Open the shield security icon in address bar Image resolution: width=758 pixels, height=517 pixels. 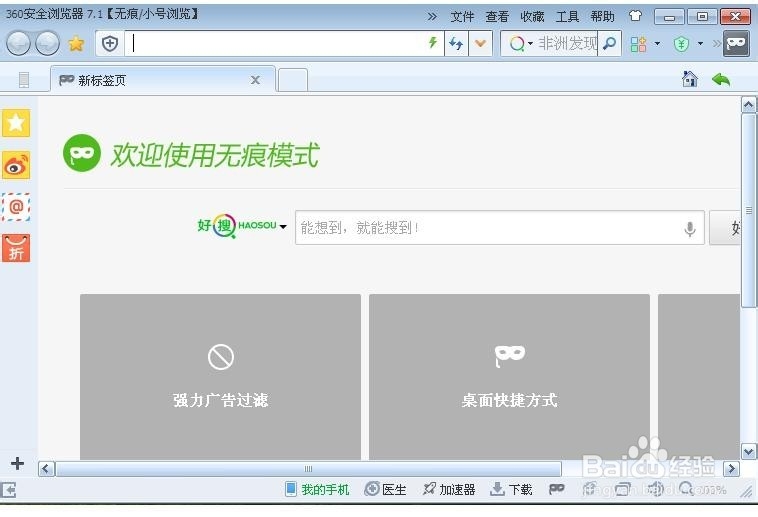110,44
